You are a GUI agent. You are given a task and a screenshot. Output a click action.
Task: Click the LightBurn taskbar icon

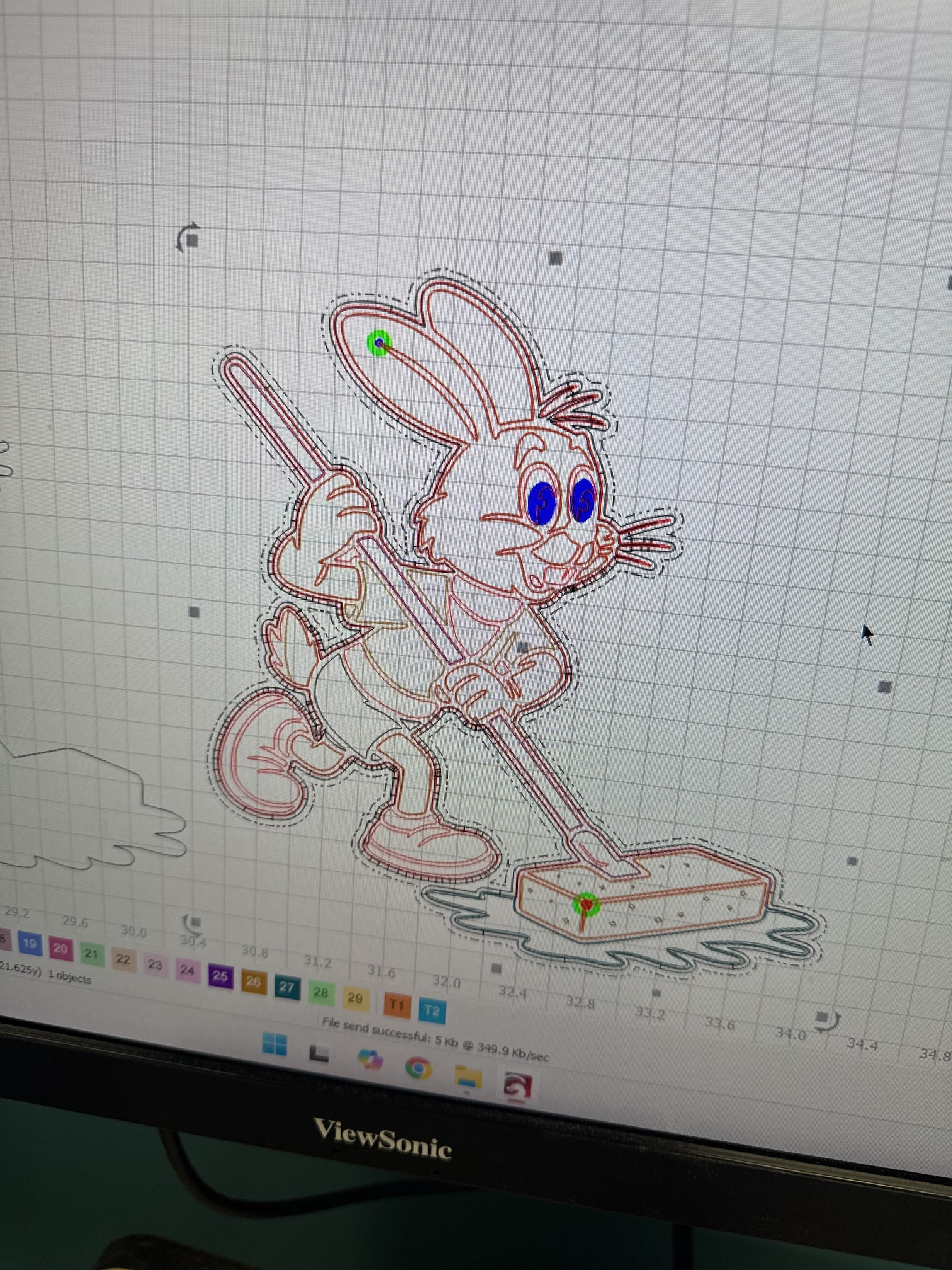pos(518,1086)
